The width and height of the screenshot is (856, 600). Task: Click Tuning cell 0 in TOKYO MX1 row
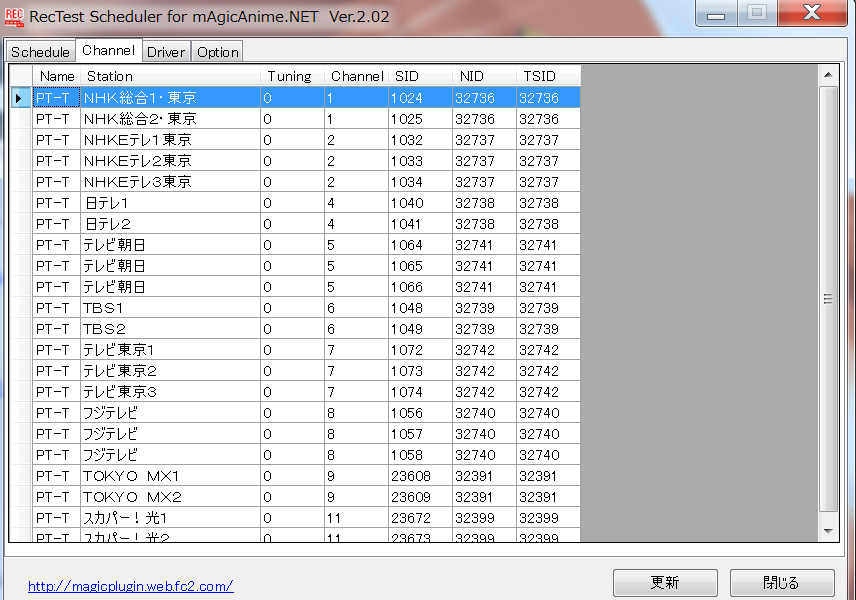click(x=292, y=476)
